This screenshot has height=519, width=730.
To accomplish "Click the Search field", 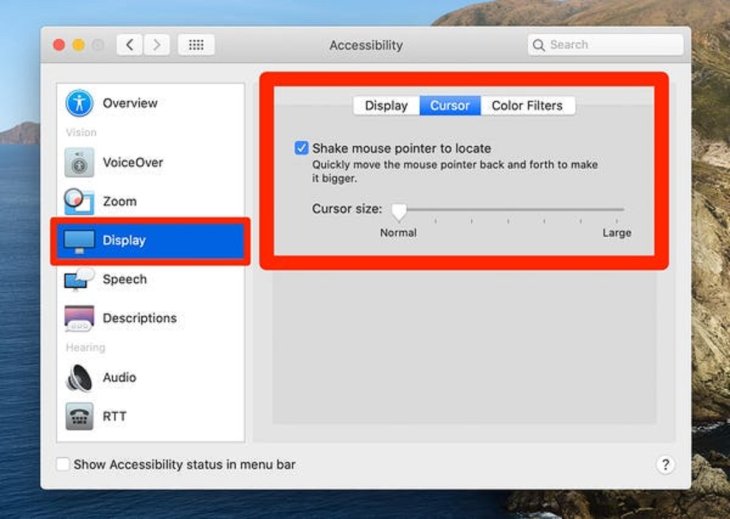I will coord(606,45).
